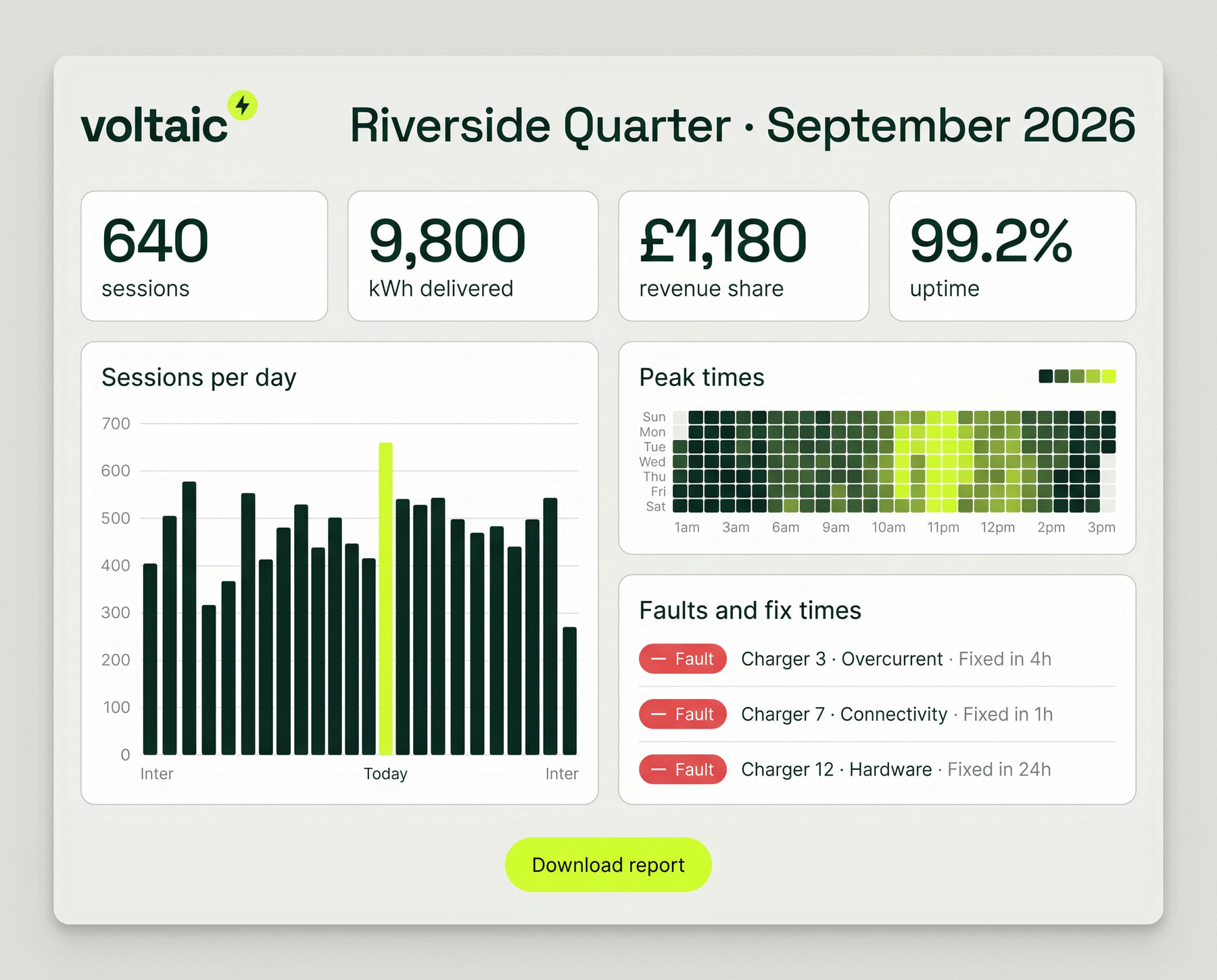This screenshot has height=980, width=1217.
Task: Click the brightest lime swatch in heatmap legend
Action: (1109, 376)
